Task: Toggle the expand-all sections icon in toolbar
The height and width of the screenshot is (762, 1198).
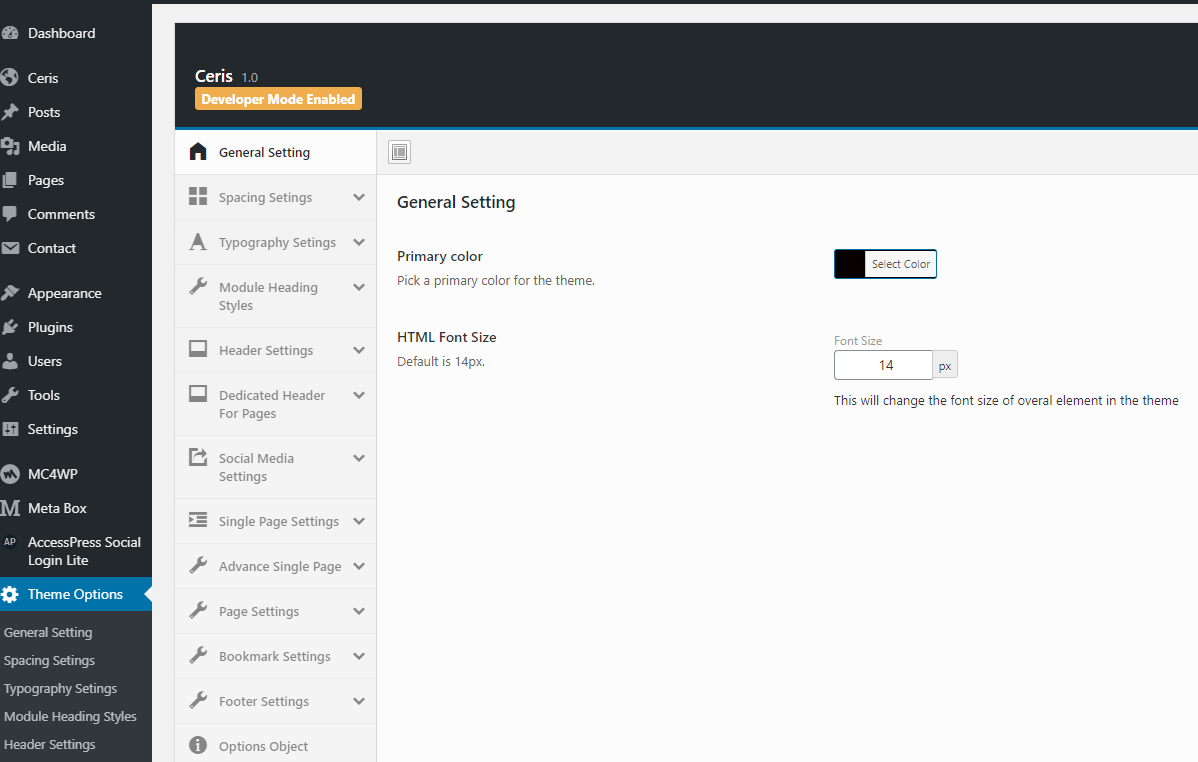Action: 400,152
